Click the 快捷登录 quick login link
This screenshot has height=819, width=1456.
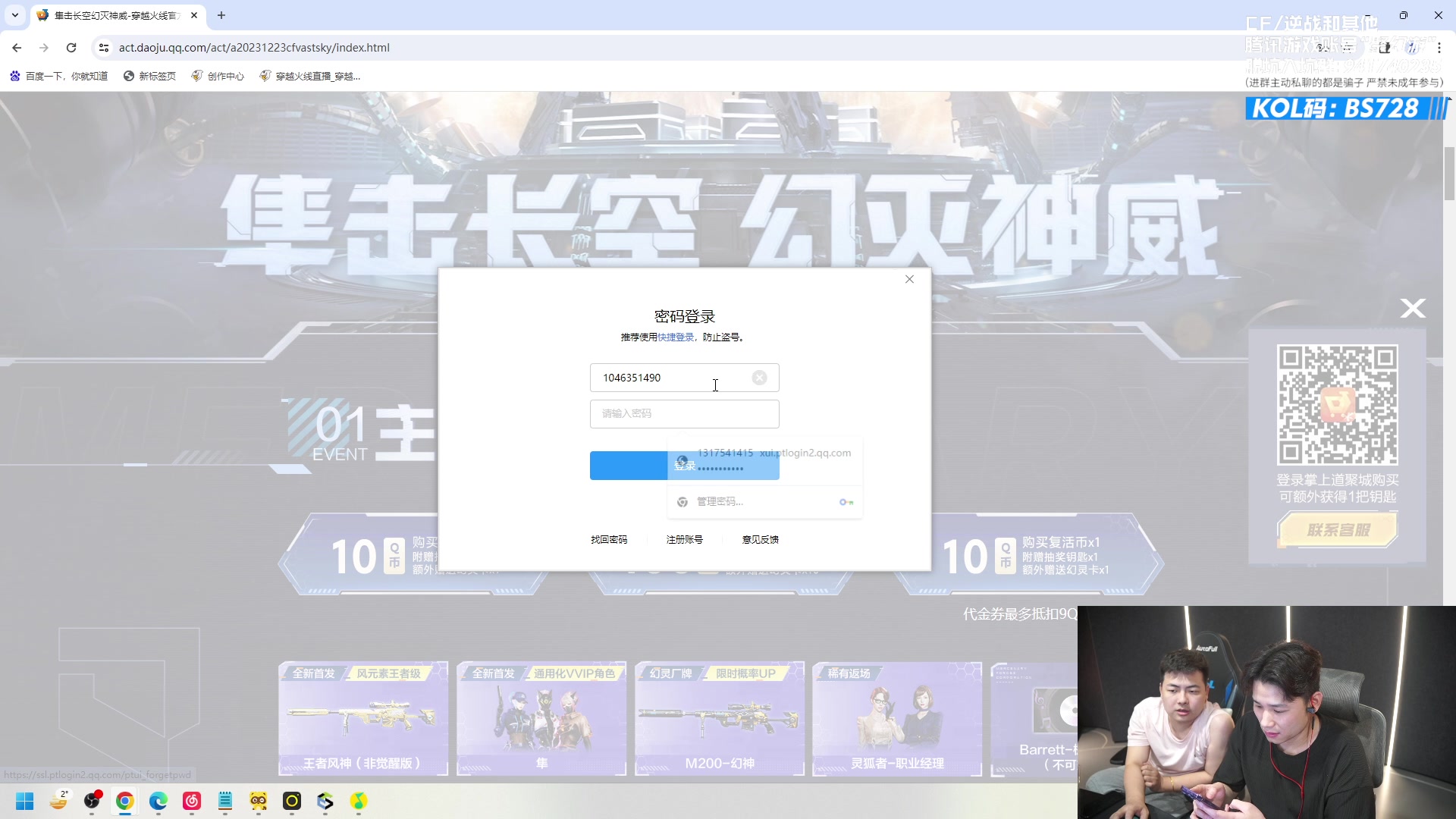pos(675,337)
